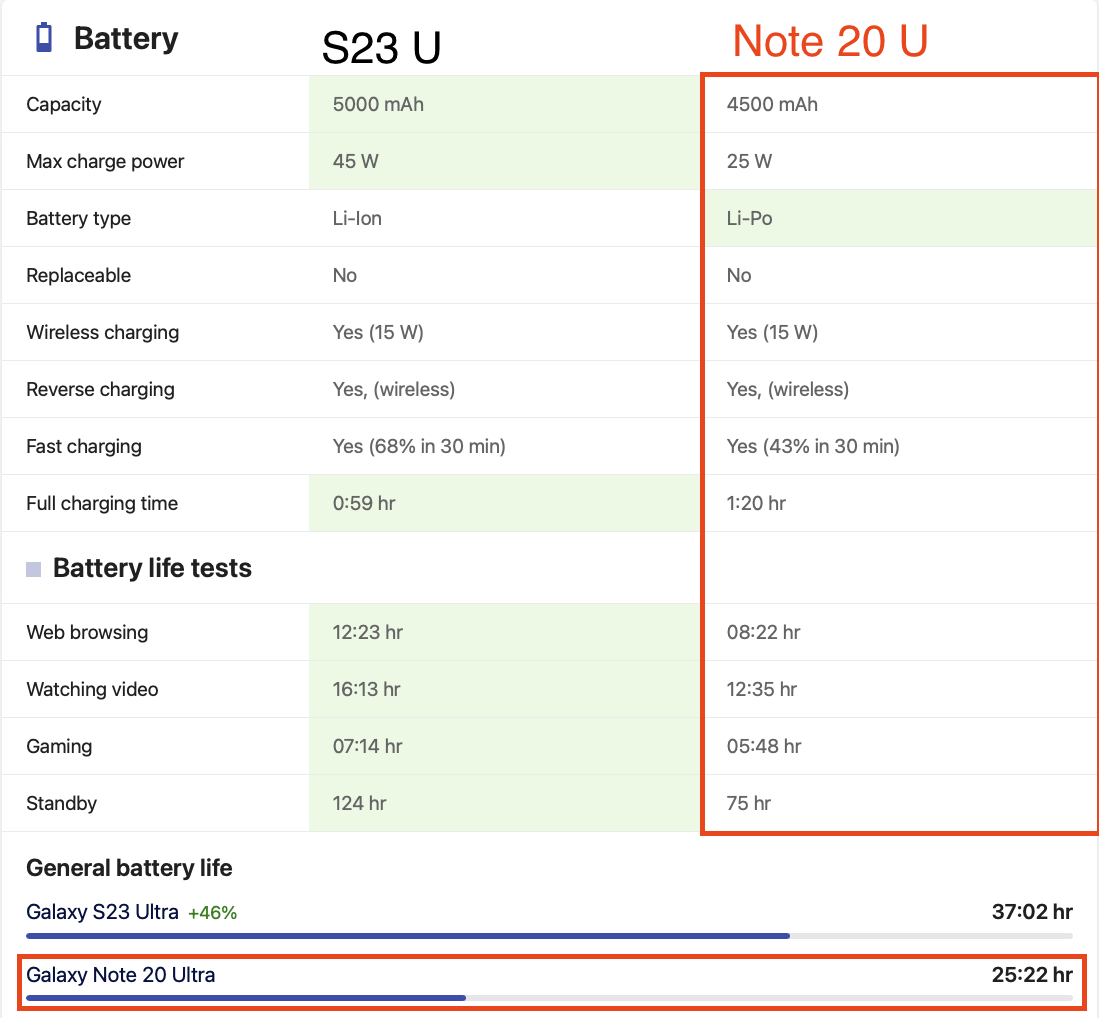Select the Capacity row label
Screen dimensions: 1099x1018
point(64,104)
